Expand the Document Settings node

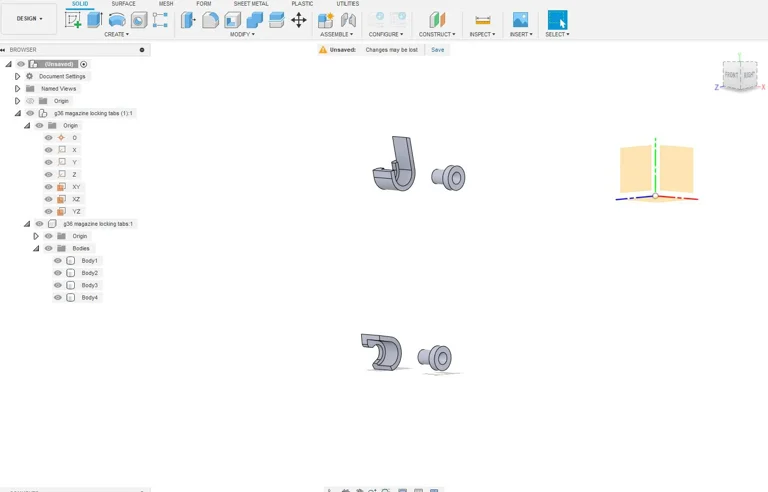(17, 76)
